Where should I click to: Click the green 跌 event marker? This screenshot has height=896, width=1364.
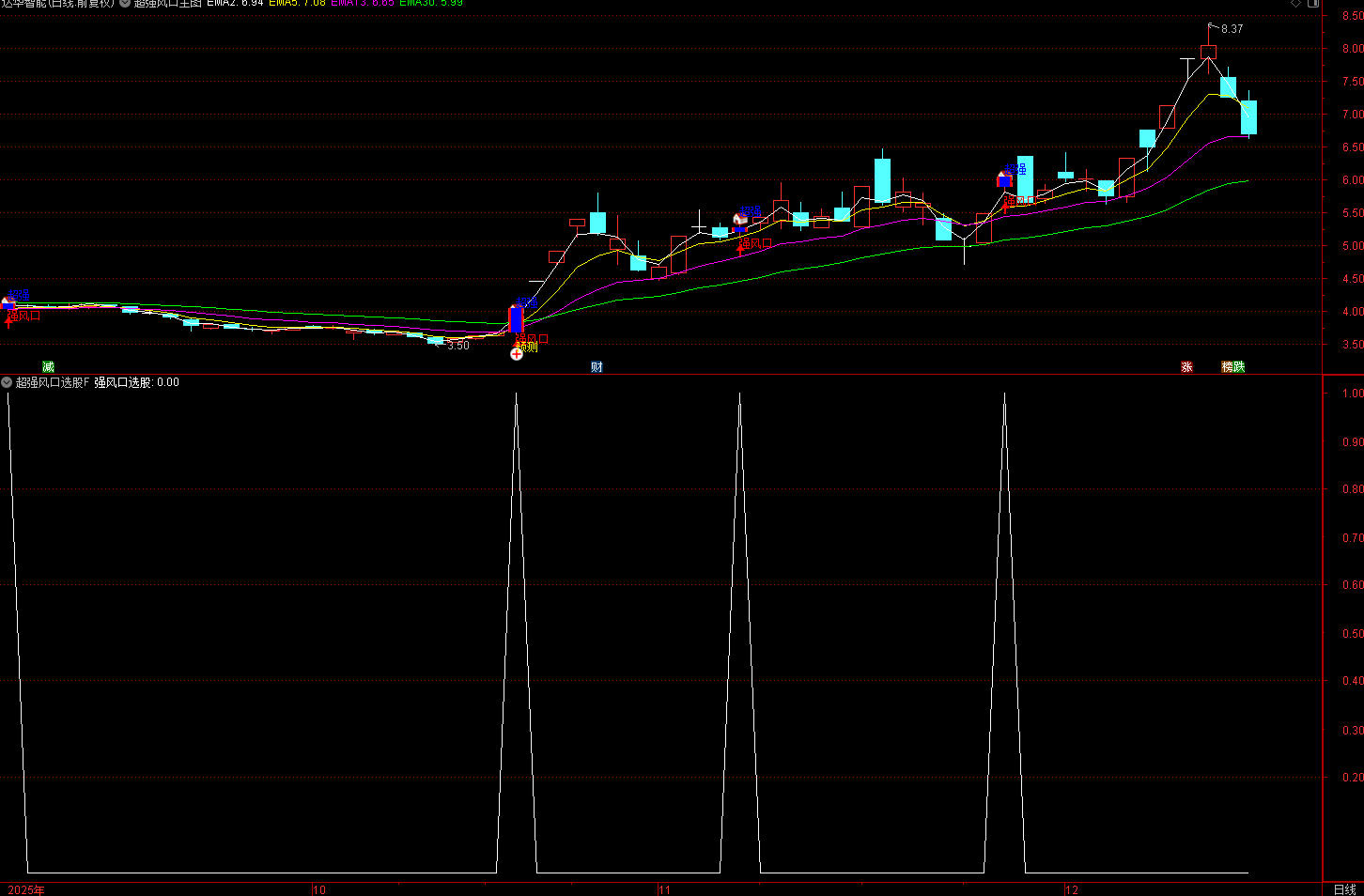[1239, 366]
